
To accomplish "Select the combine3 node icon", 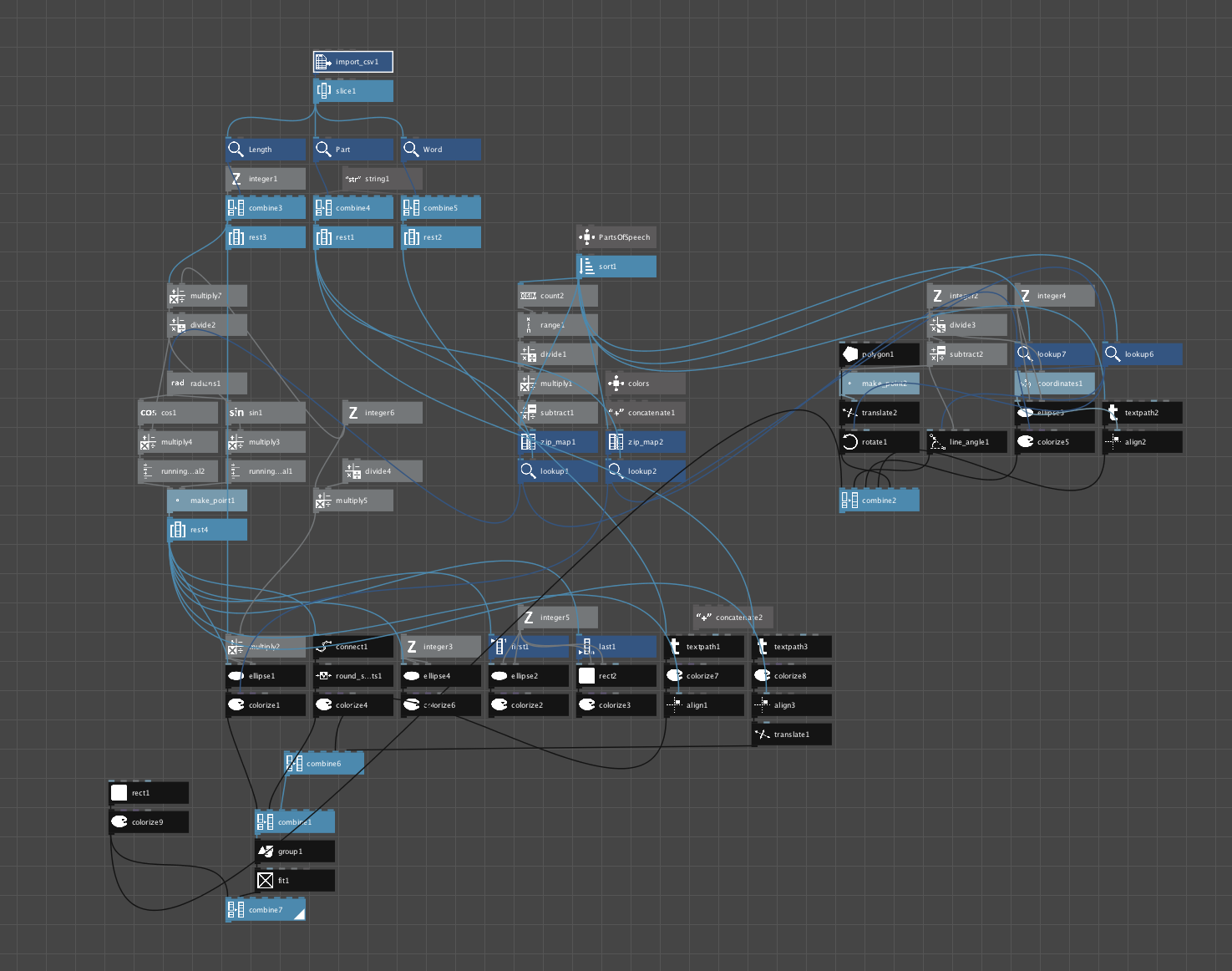I will pos(236,208).
